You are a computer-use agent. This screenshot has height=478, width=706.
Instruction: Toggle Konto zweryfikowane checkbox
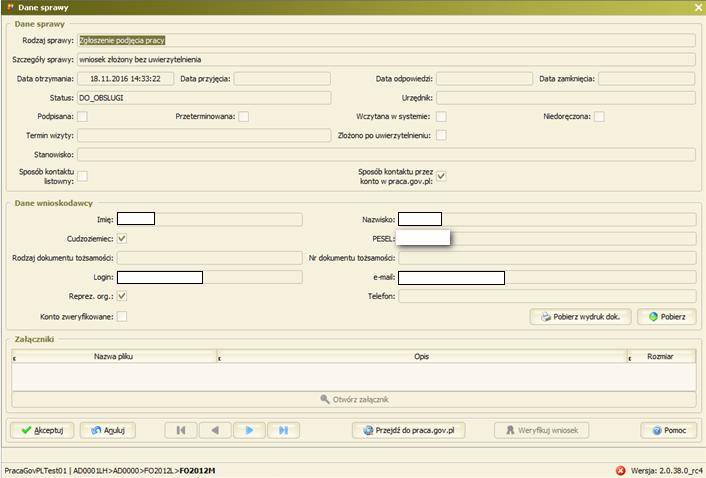point(122,317)
